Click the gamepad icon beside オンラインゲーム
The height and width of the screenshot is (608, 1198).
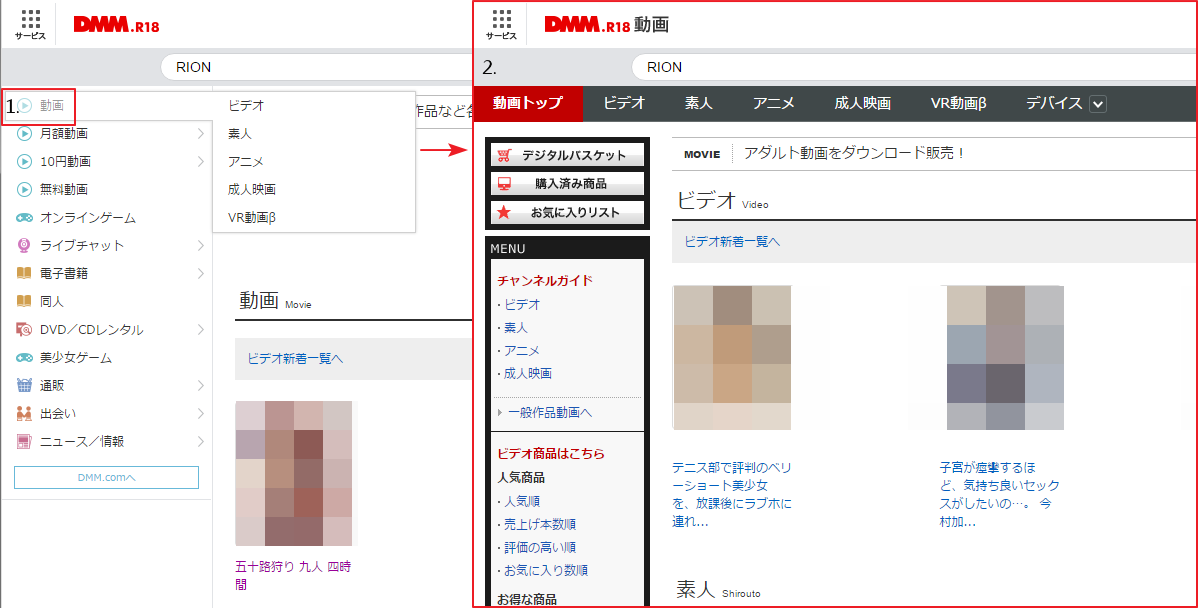click(x=24, y=218)
